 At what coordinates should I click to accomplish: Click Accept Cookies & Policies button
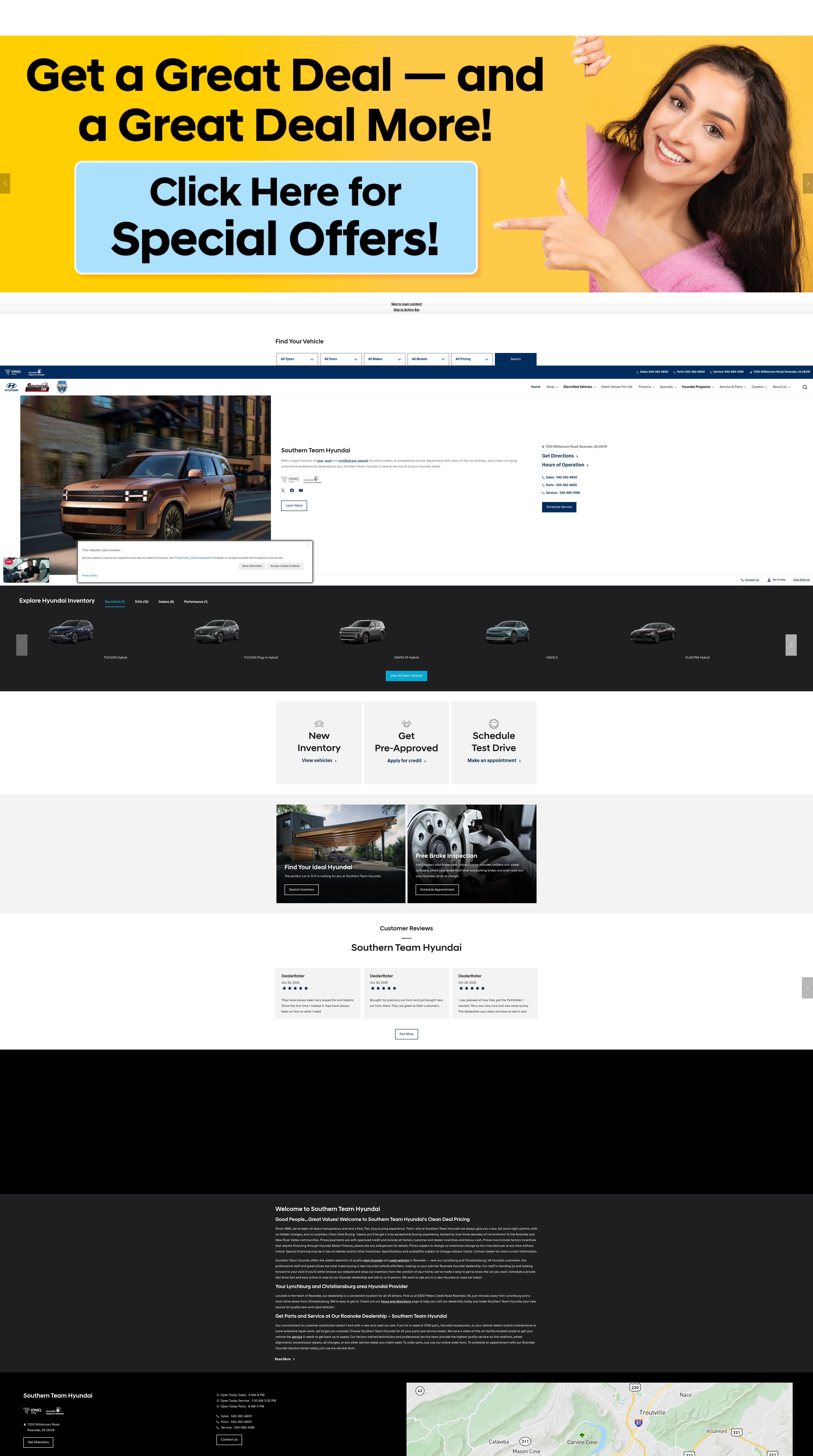(x=285, y=566)
